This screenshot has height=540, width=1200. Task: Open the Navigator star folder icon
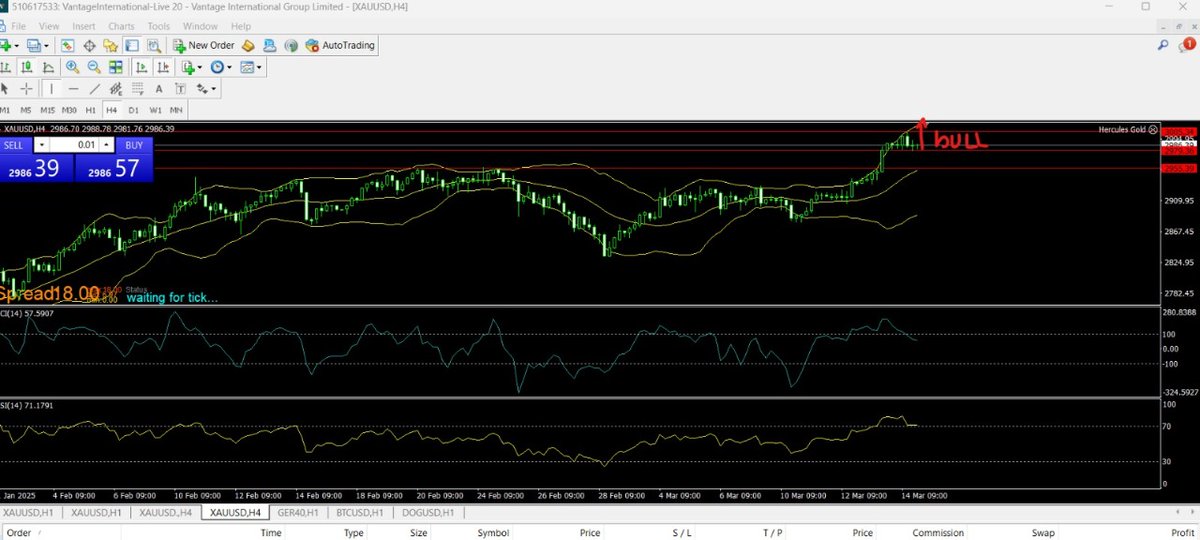(x=111, y=45)
